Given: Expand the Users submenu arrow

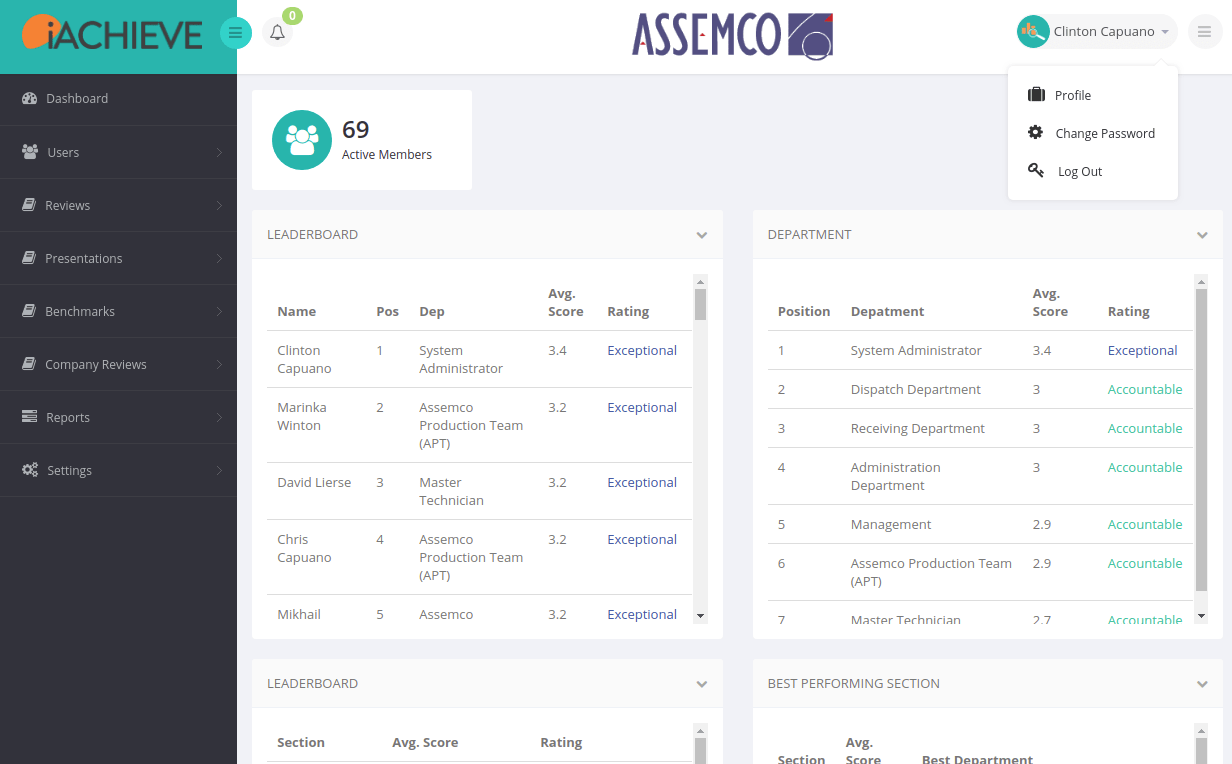Looking at the screenshot, I should pyautogui.click(x=219, y=152).
